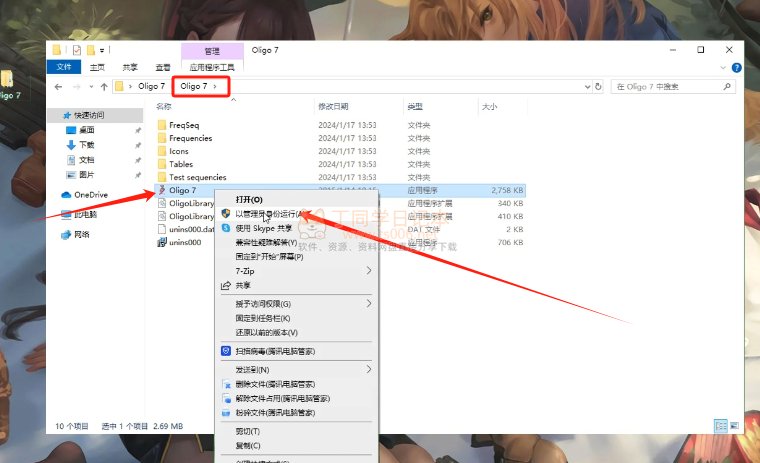Open "下载" in the navigation pane
The height and width of the screenshot is (463, 760).
click(86, 145)
